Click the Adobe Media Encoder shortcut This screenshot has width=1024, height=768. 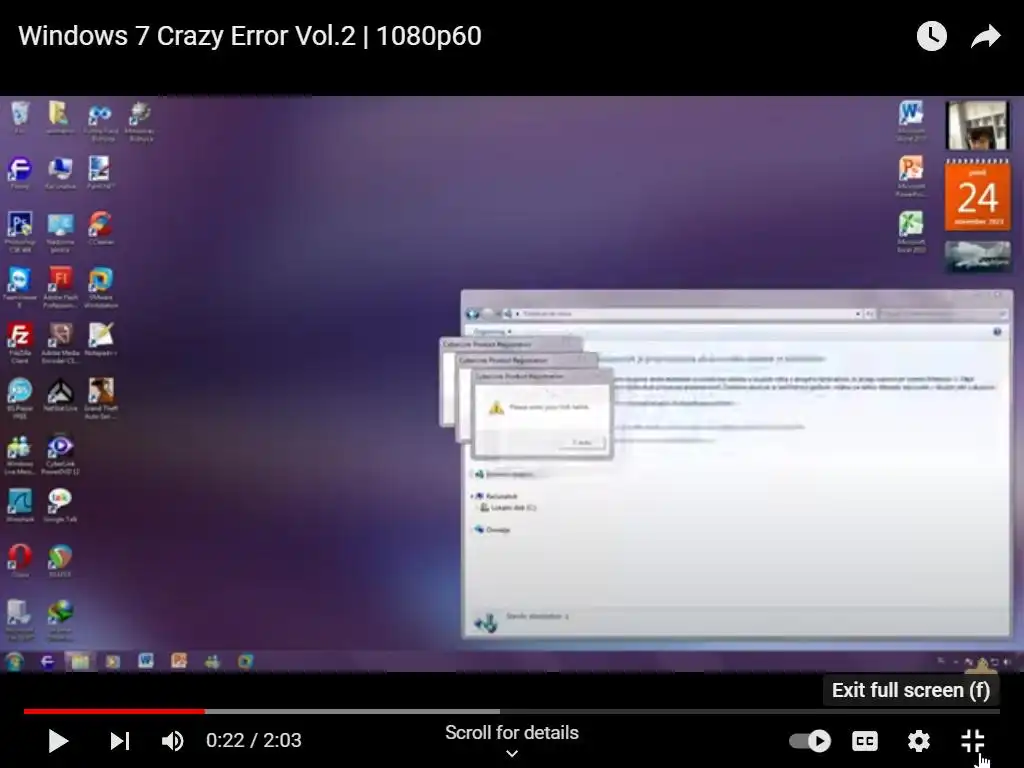(60, 342)
